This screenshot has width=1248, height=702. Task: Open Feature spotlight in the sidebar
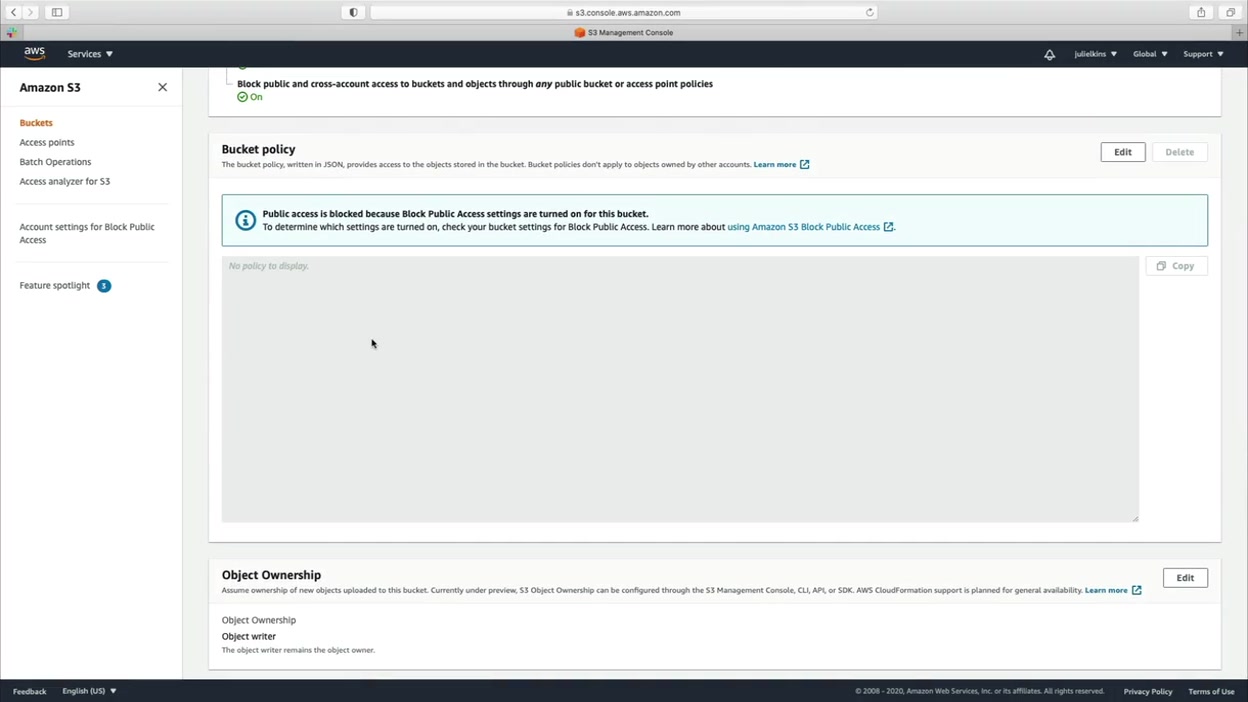coord(55,286)
